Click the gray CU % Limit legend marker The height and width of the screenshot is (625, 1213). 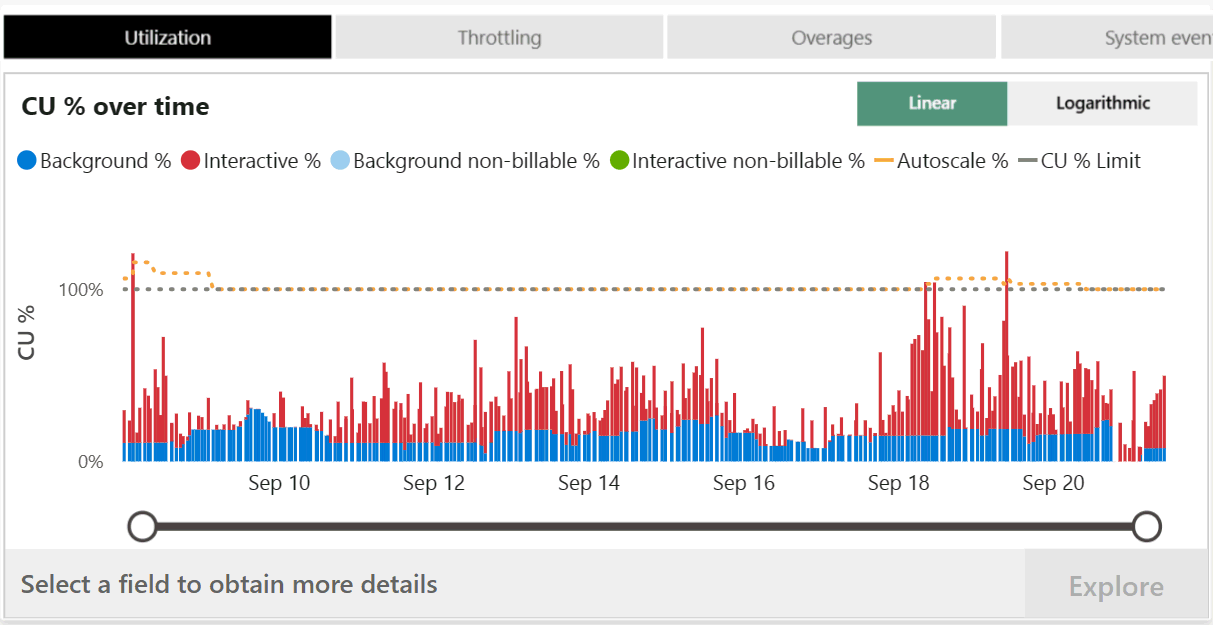[1027, 160]
